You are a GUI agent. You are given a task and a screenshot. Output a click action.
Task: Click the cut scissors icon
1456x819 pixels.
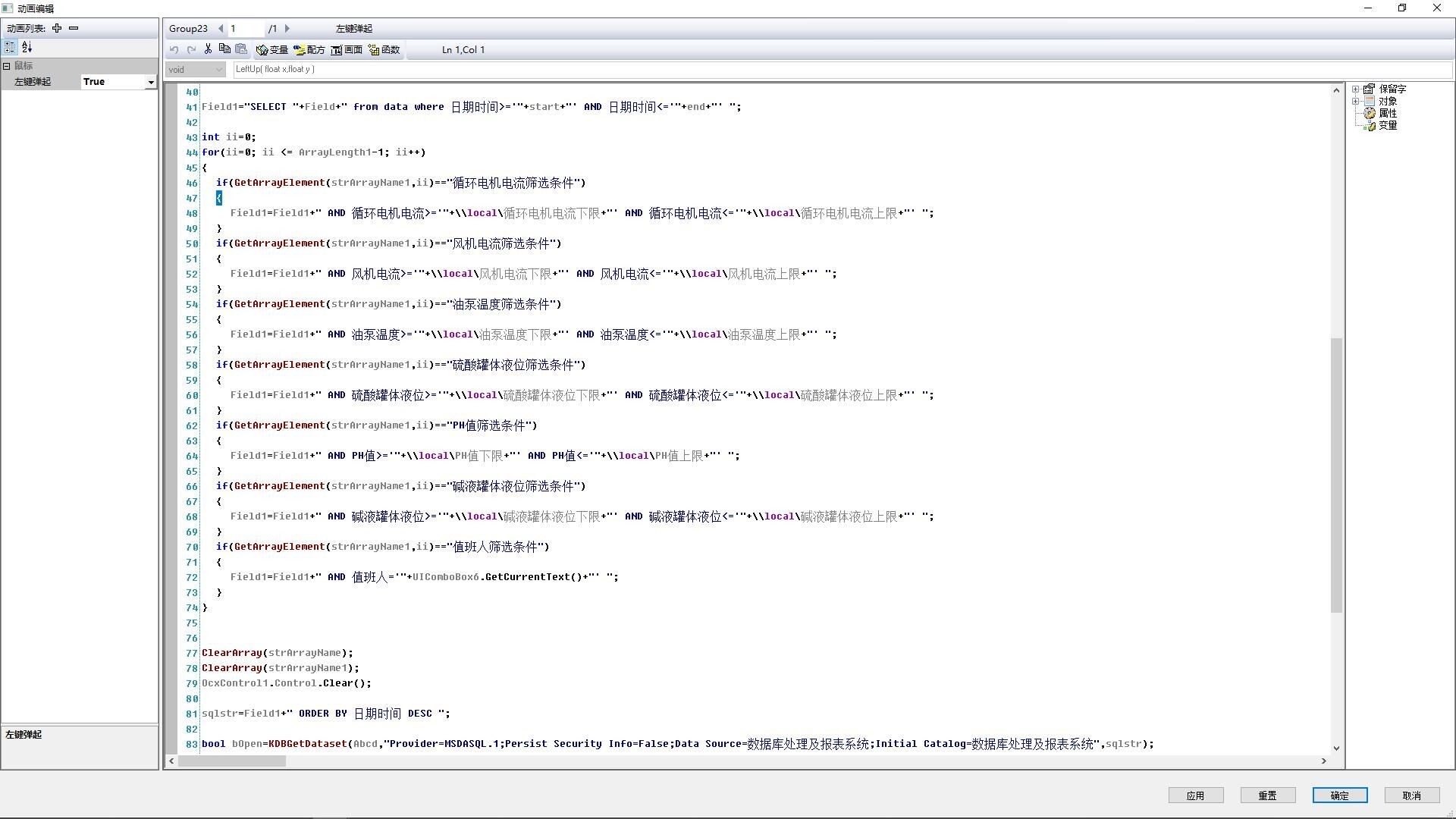tap(208, 49)
